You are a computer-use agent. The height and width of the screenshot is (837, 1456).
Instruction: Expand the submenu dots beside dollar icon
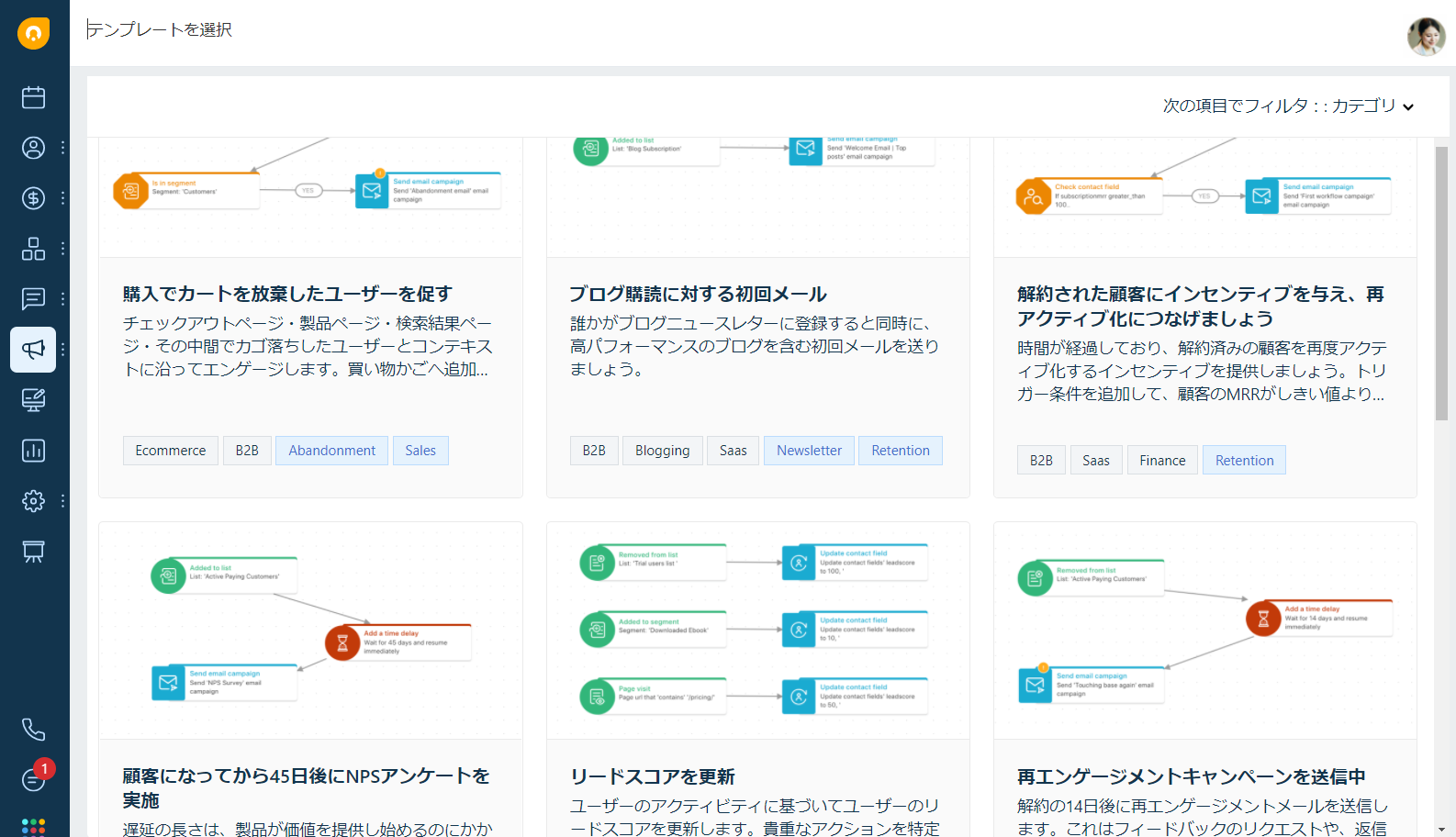(62, 198)
